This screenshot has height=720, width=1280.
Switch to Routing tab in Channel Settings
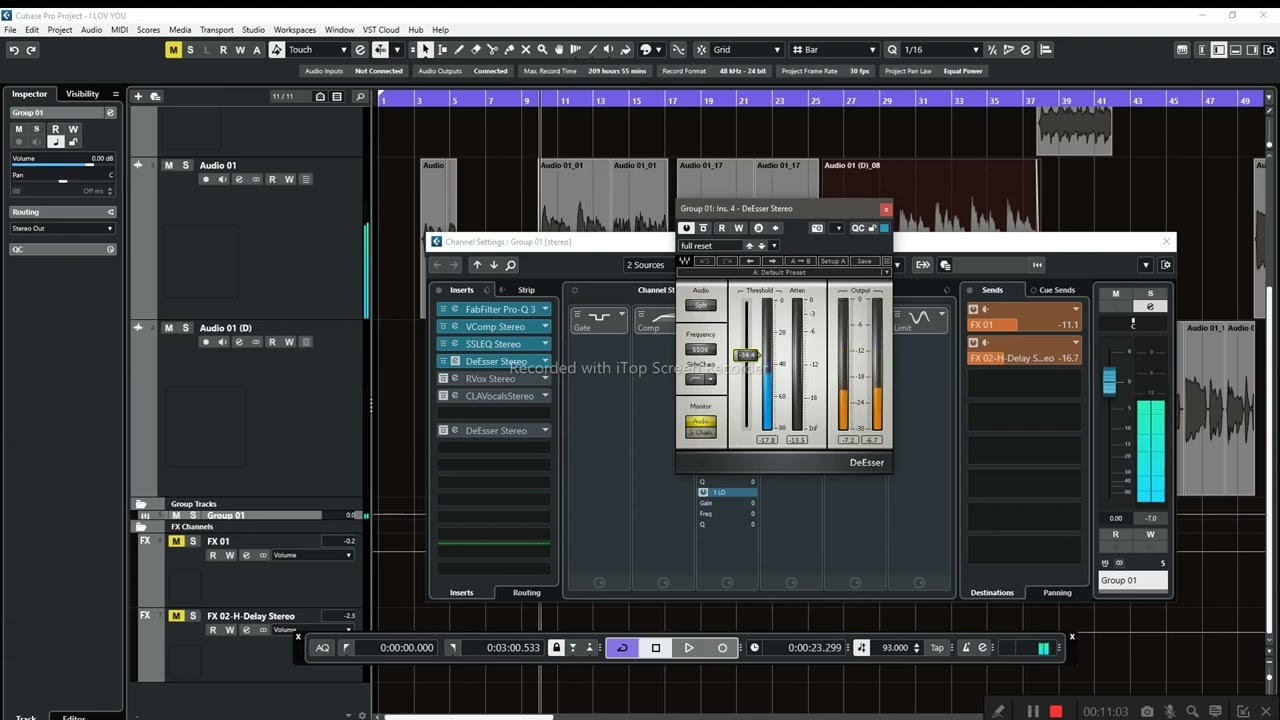(526, 593)
